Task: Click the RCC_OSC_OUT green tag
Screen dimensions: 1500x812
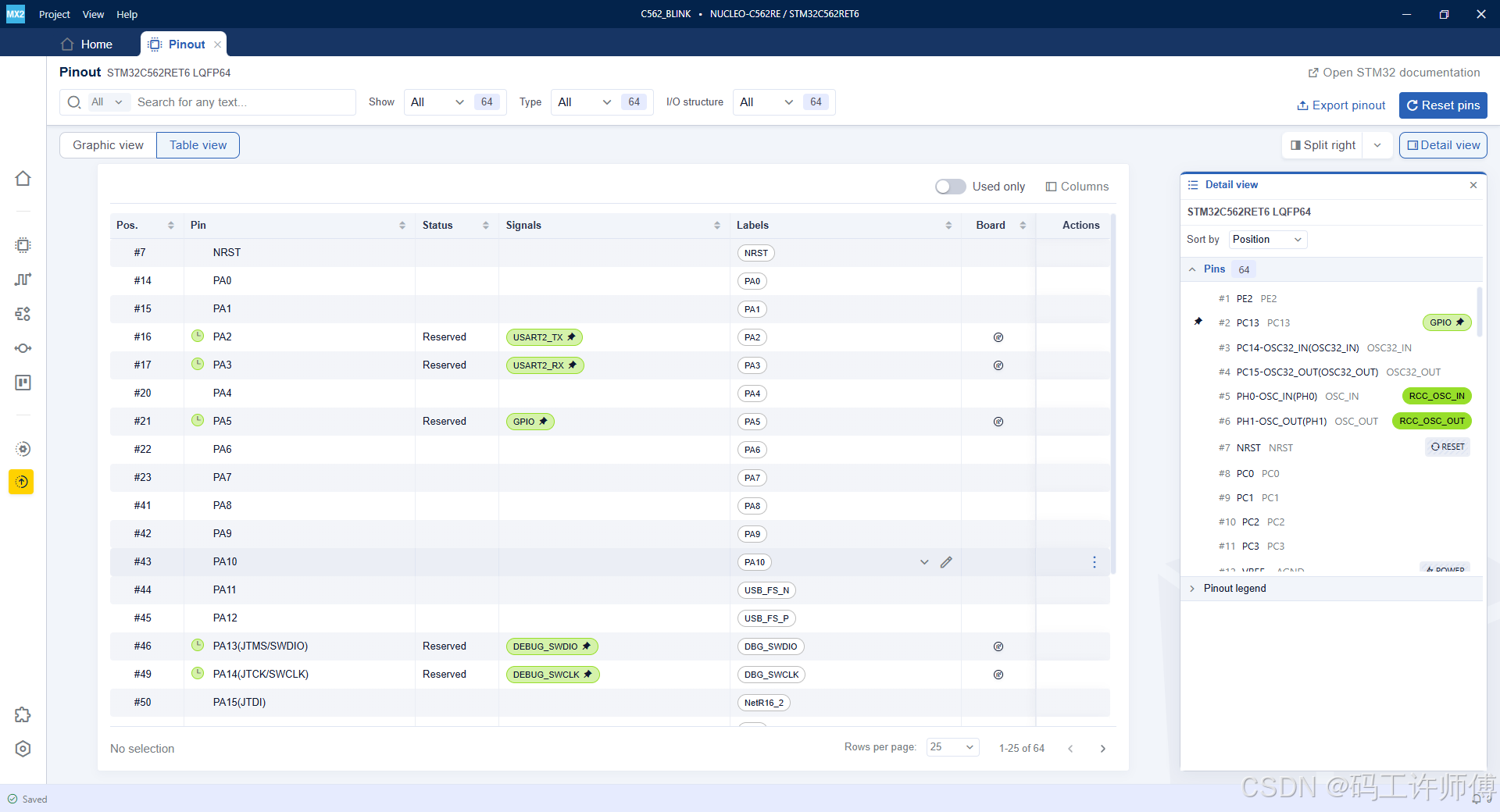Action: pyautogui.click(x=1431, y=421)
